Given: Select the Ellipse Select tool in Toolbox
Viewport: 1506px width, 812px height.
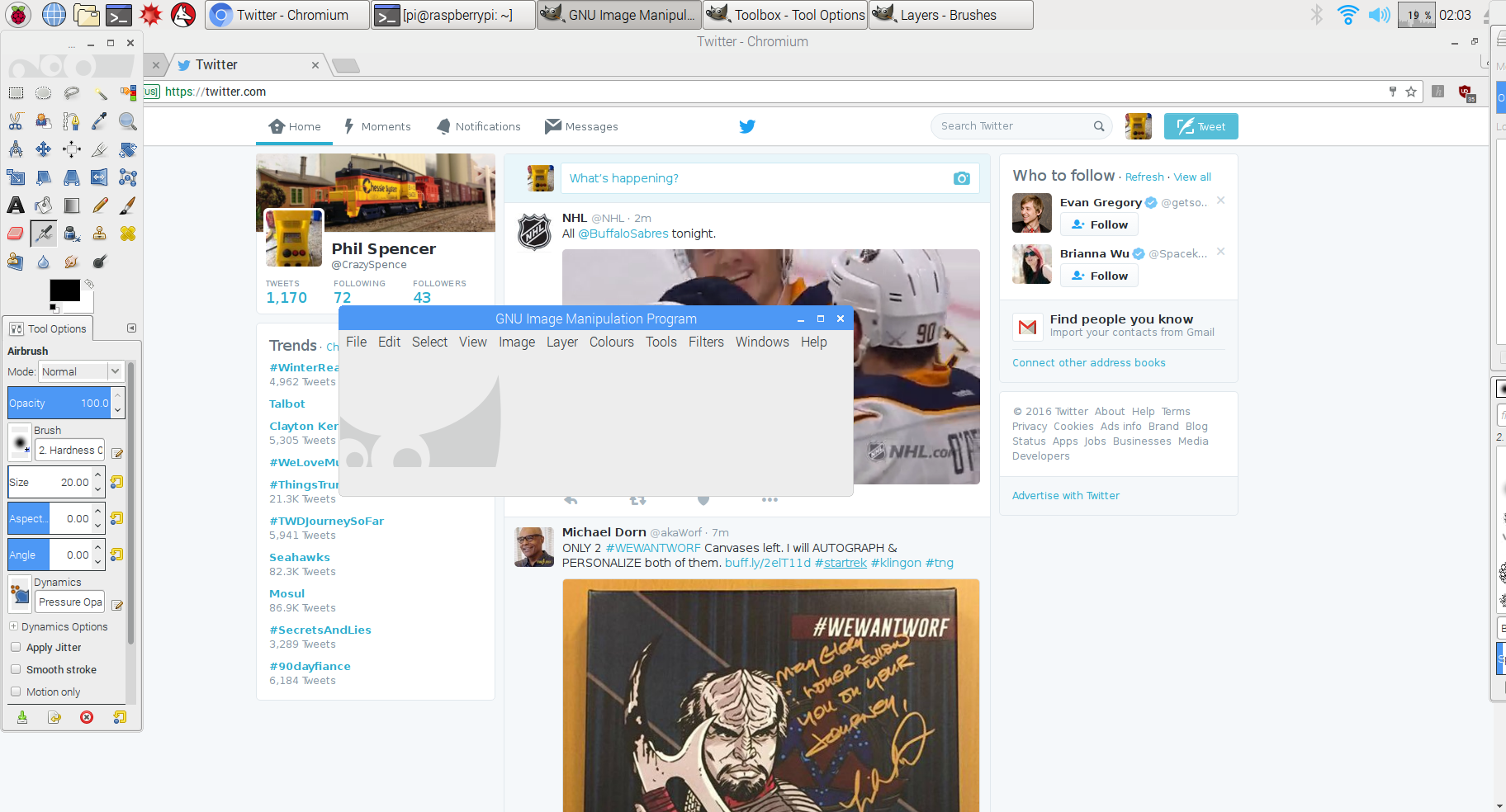Looking at the screenshot, I should point(44,93).
